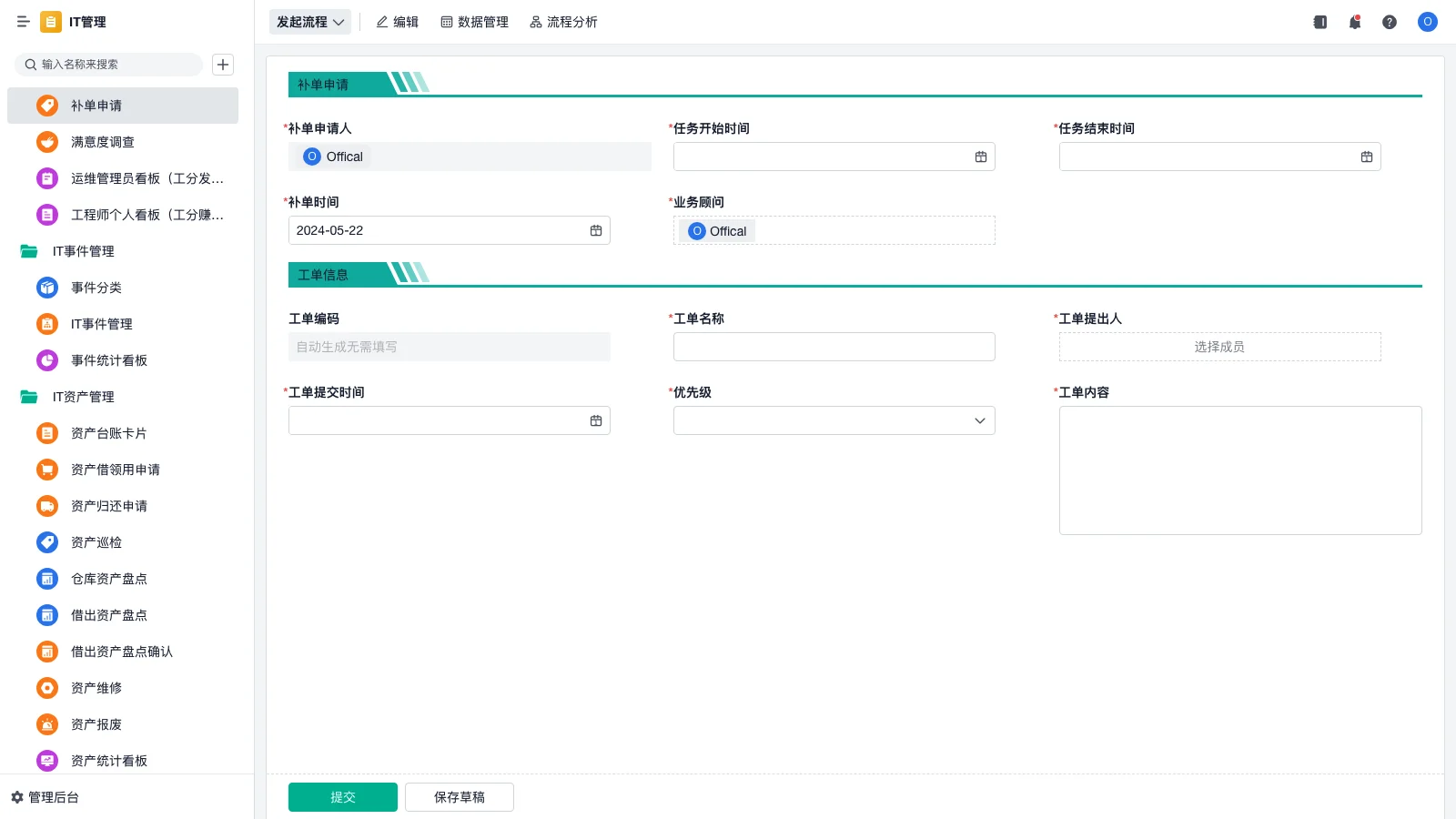Image resolution: width=1456 pixels, height=819 pixels.
Task: Focus the sidebar name search box
Action: pyautogui.click(x=108, y=65)
